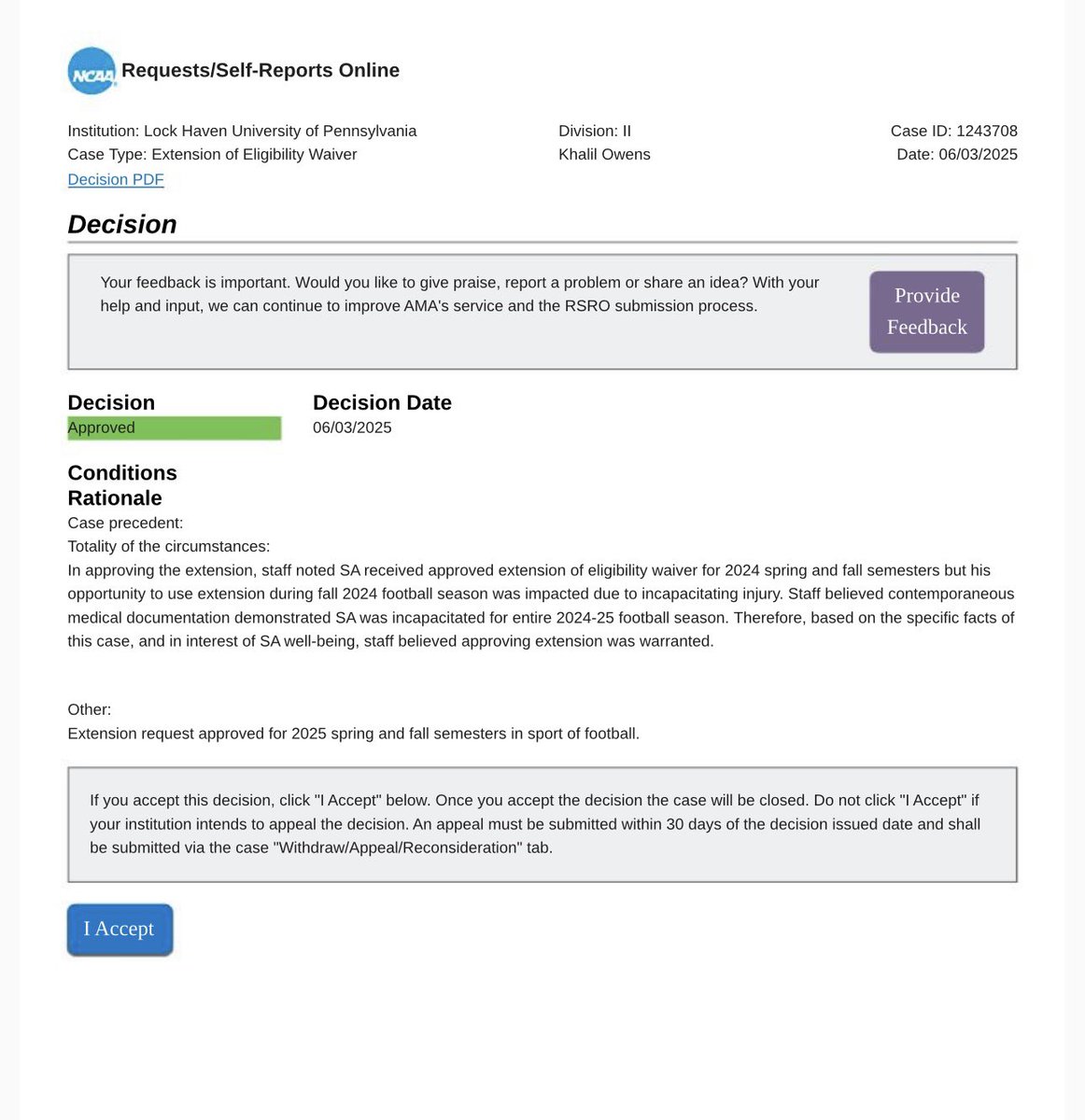This screenshot has height=1120, width=1085.
Task: Click the Khalil Owens name text
Action: (604, 154)
